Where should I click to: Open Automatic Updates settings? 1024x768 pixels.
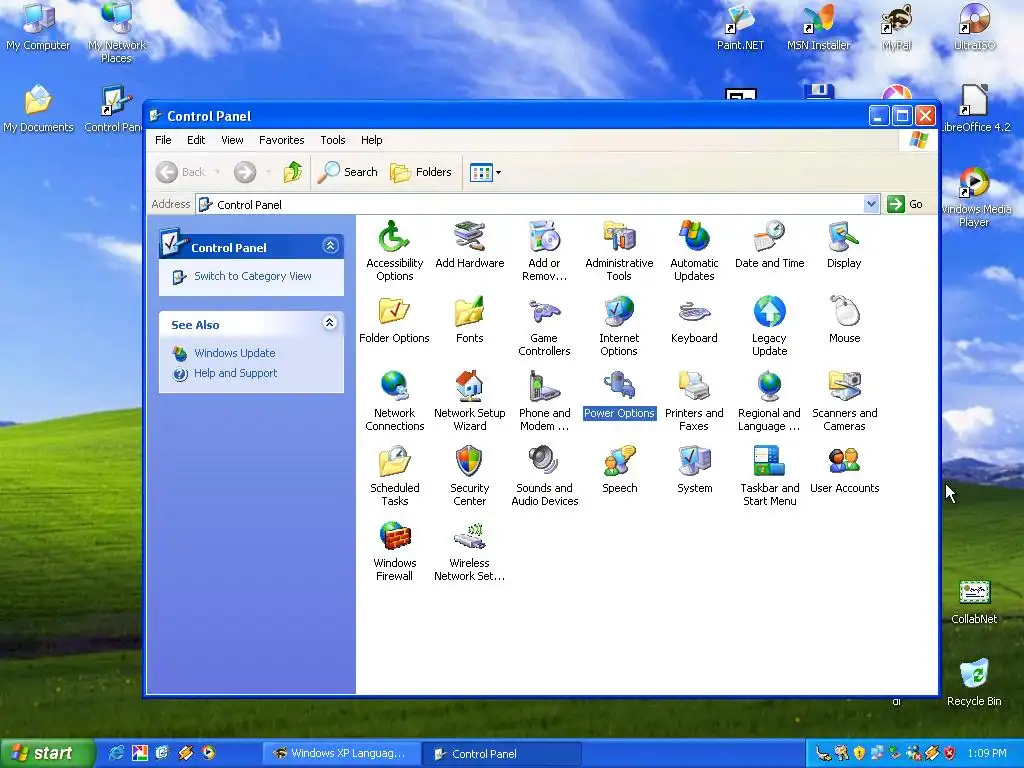coord(694,251)
